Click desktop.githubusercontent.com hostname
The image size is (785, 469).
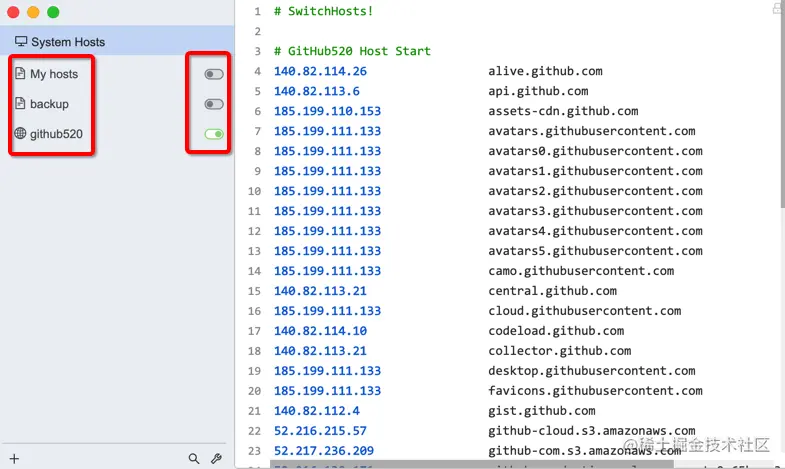[592, 371]
